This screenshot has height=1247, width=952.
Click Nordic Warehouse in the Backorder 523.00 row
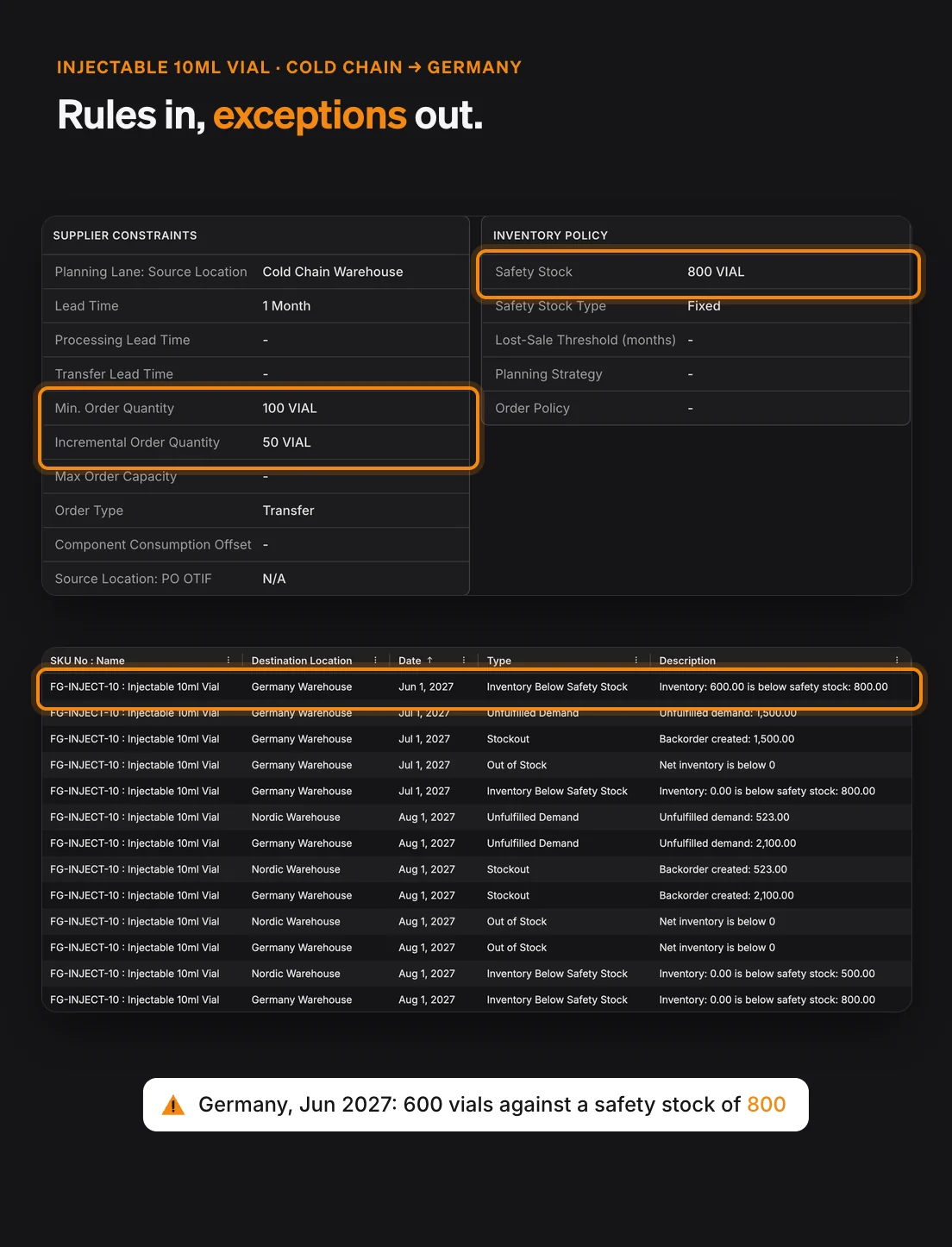296,869
